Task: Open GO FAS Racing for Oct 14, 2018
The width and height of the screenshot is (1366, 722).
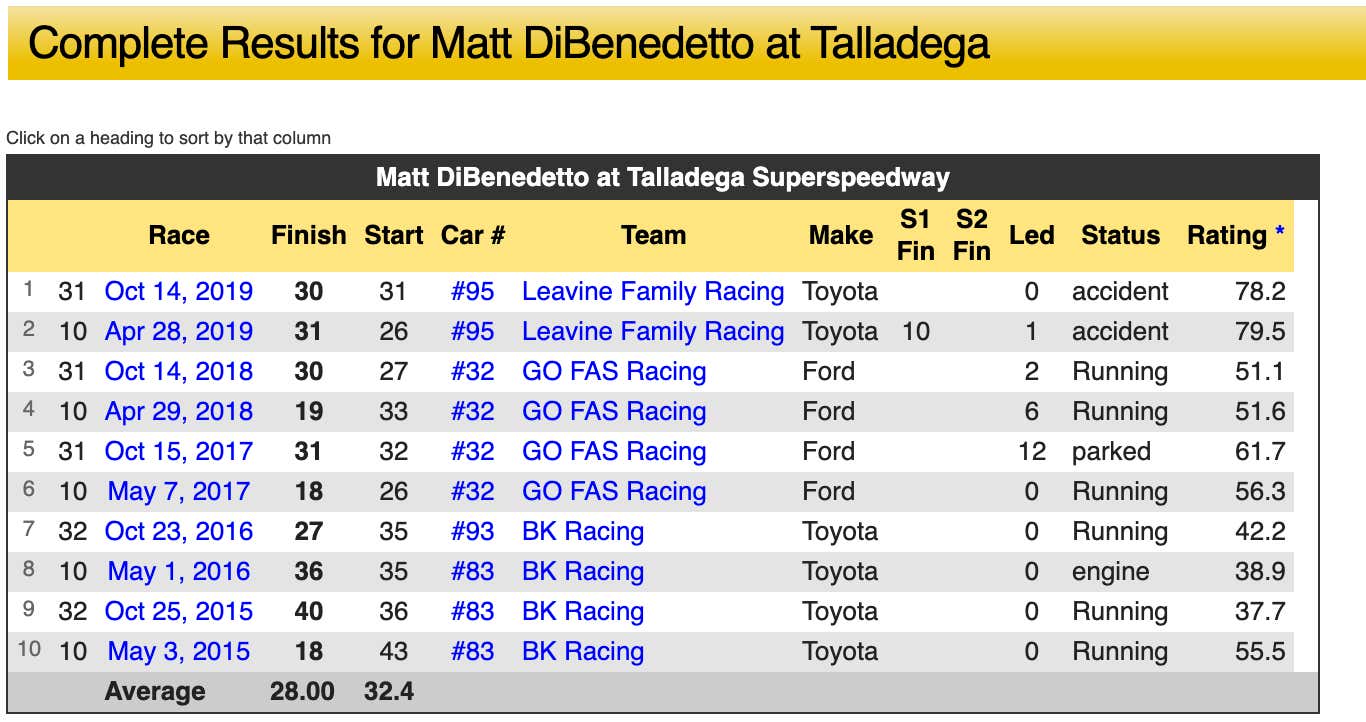Action: pos(614,371)
